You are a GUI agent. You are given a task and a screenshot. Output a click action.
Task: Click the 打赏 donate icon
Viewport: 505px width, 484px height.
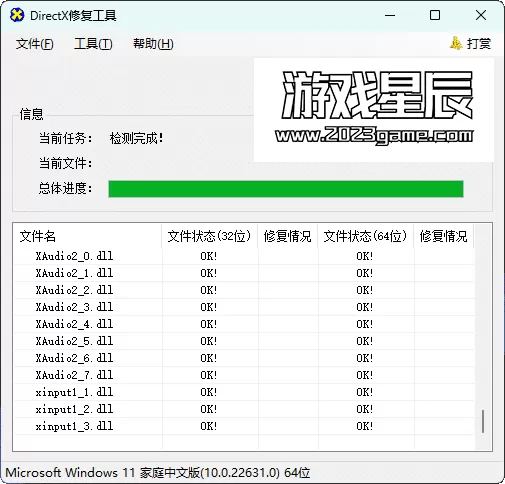coord(456,43)
